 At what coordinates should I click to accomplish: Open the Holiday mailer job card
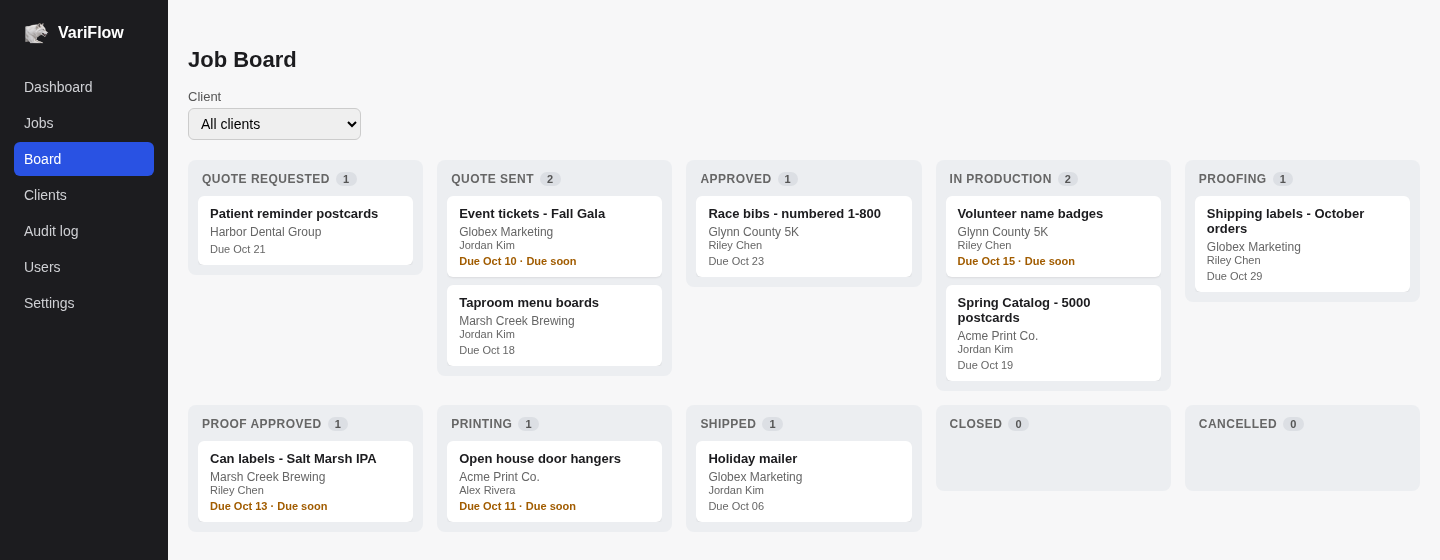(x=804, y=481)
